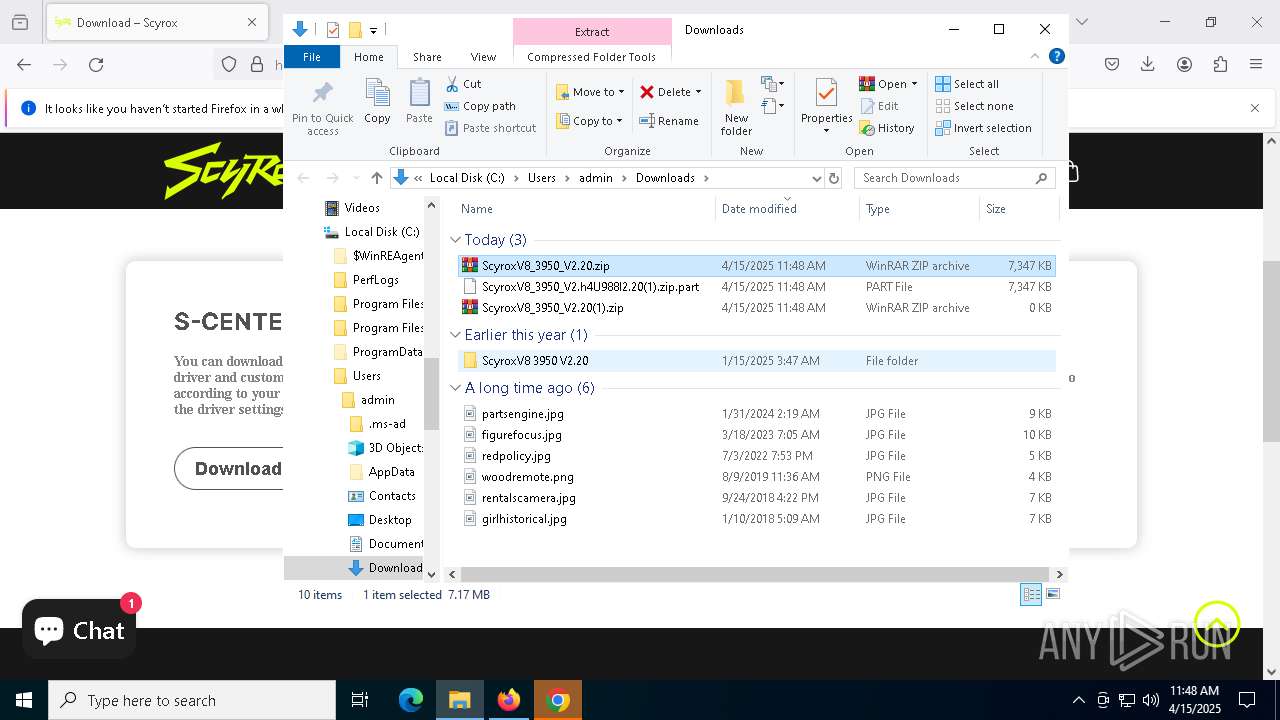Open Save to Pocket icon in Firefox
This screenshot has height=720, width=1280.
[1112, 64]
